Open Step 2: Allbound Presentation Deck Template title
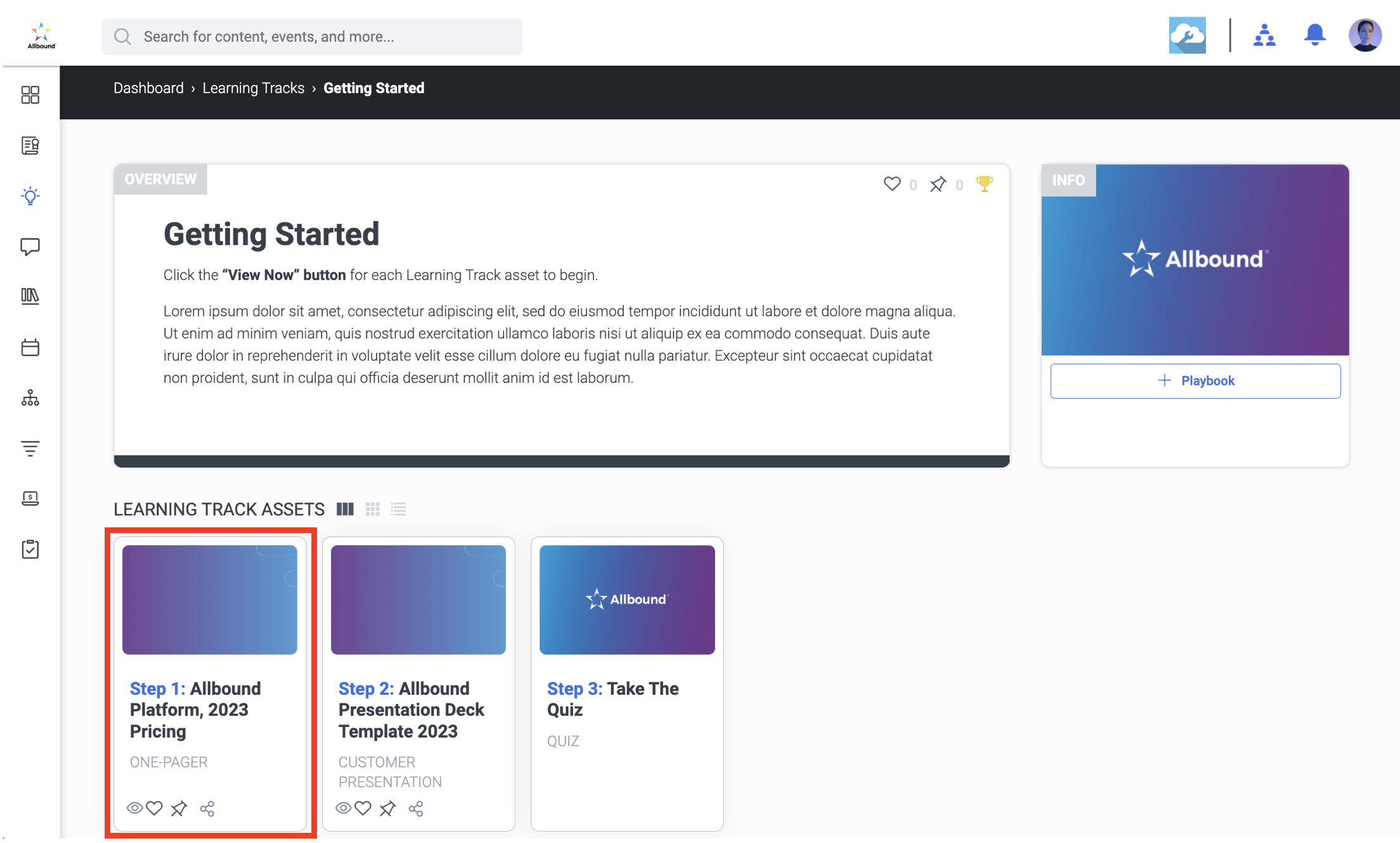The width and height of the screenshot is (1400, 843). [412, 710]
